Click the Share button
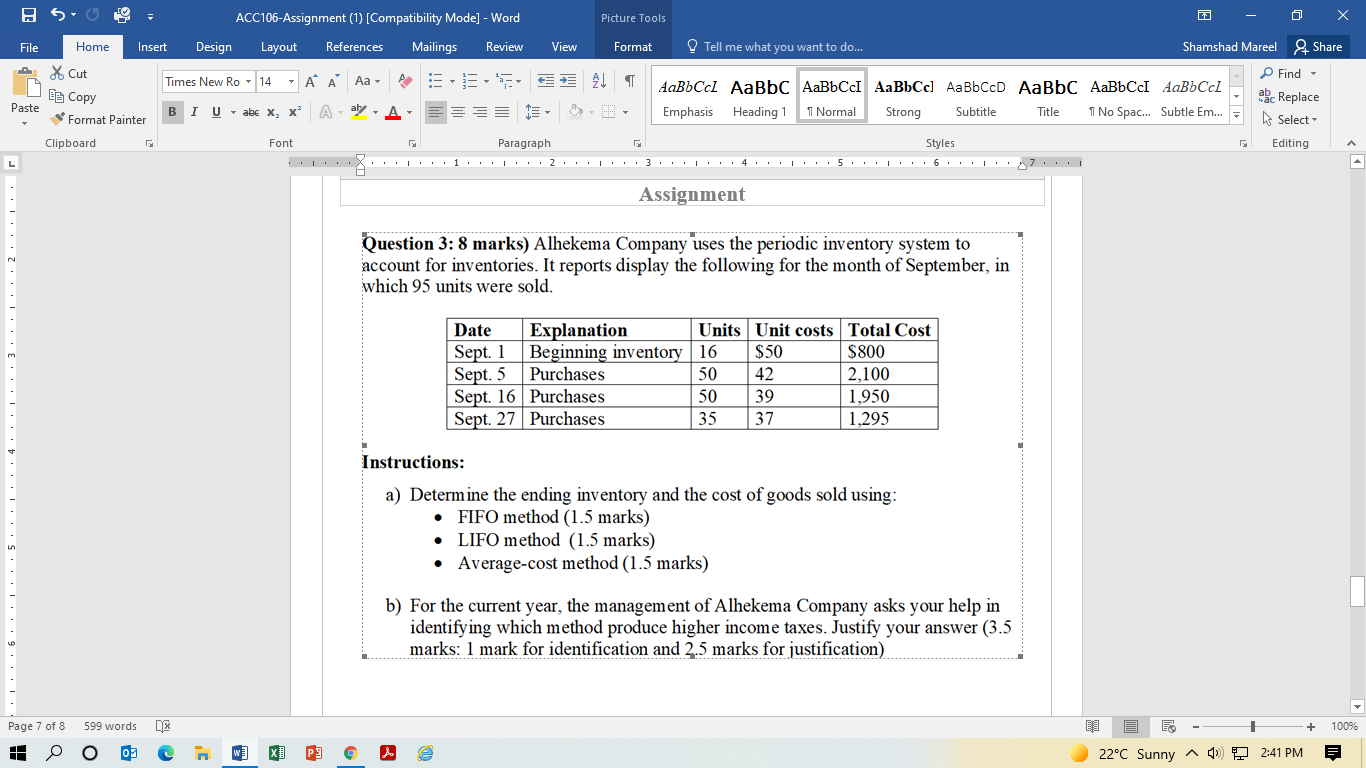The image size is (1366, 768). coord(1318,46)
